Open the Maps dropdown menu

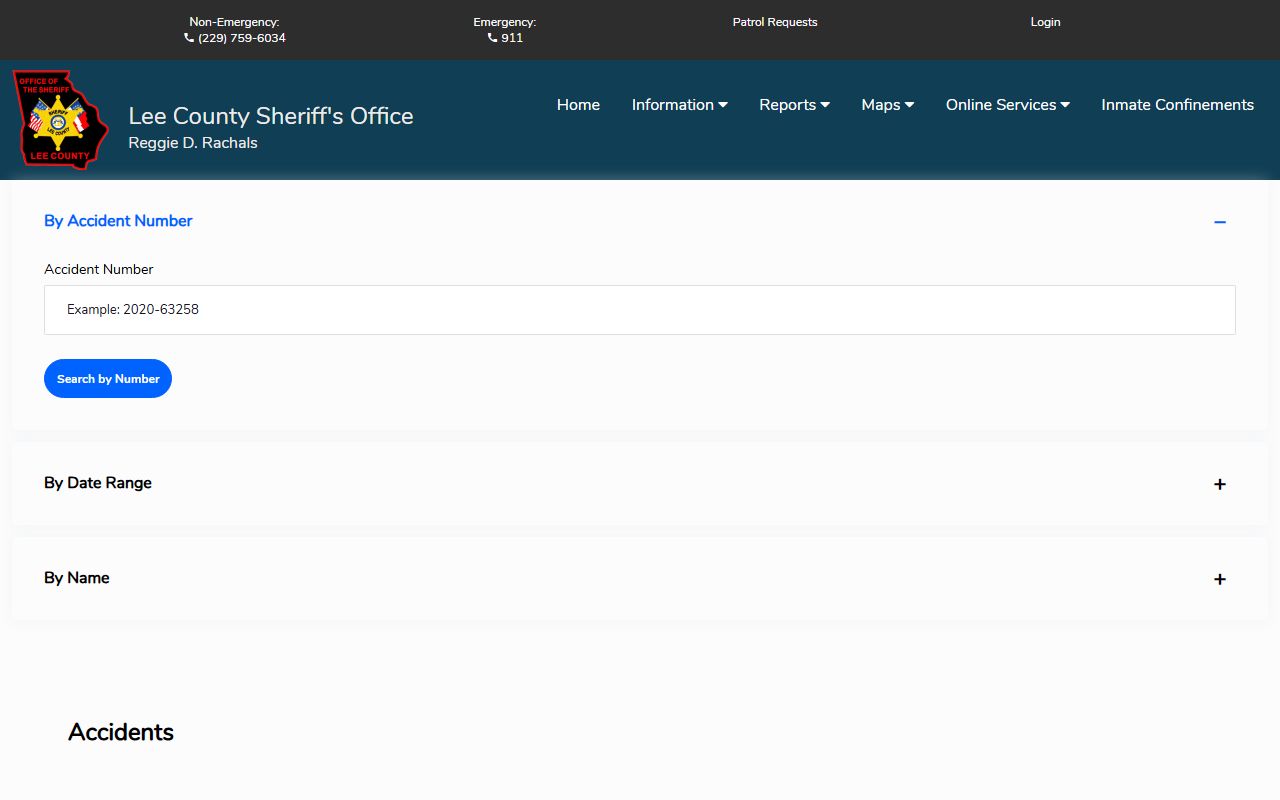(888, 105)
